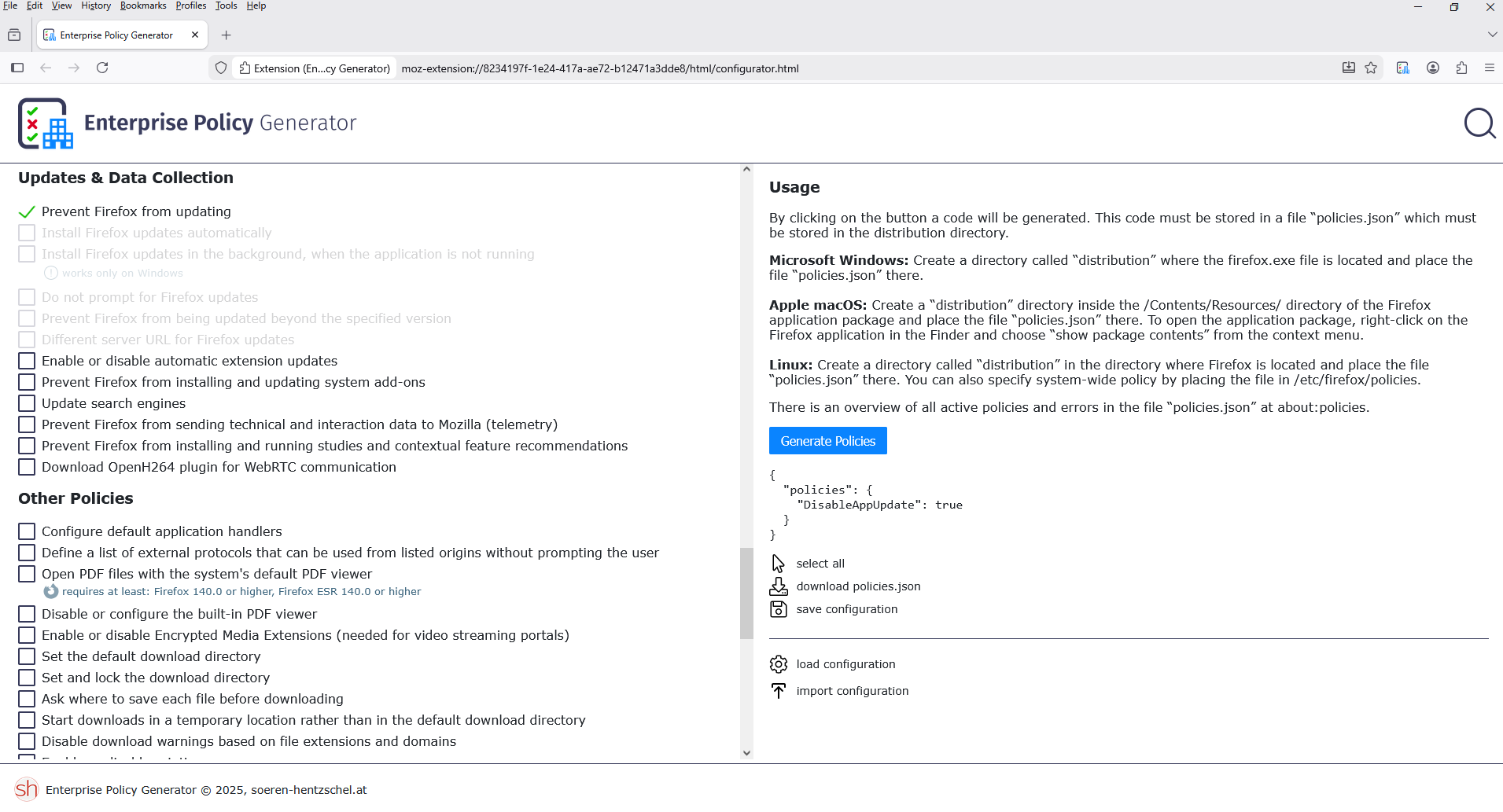The height and width of the screenshot is (812, 1503).
Task: Go back using the back arrow
Action: point(46,68)
